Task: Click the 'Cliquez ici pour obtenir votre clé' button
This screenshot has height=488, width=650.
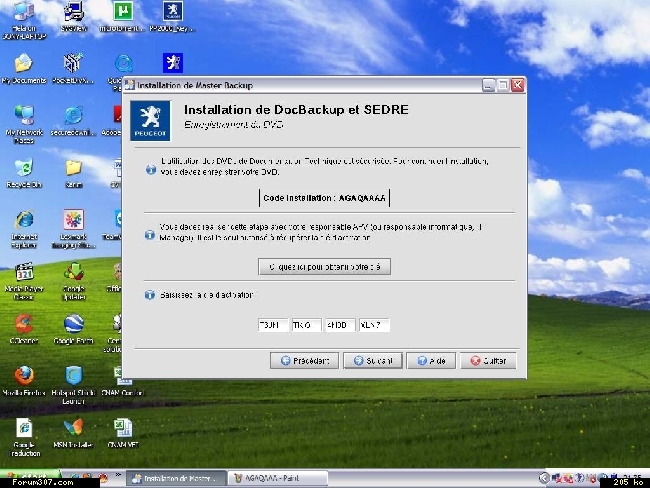Action: pos(324,267)
